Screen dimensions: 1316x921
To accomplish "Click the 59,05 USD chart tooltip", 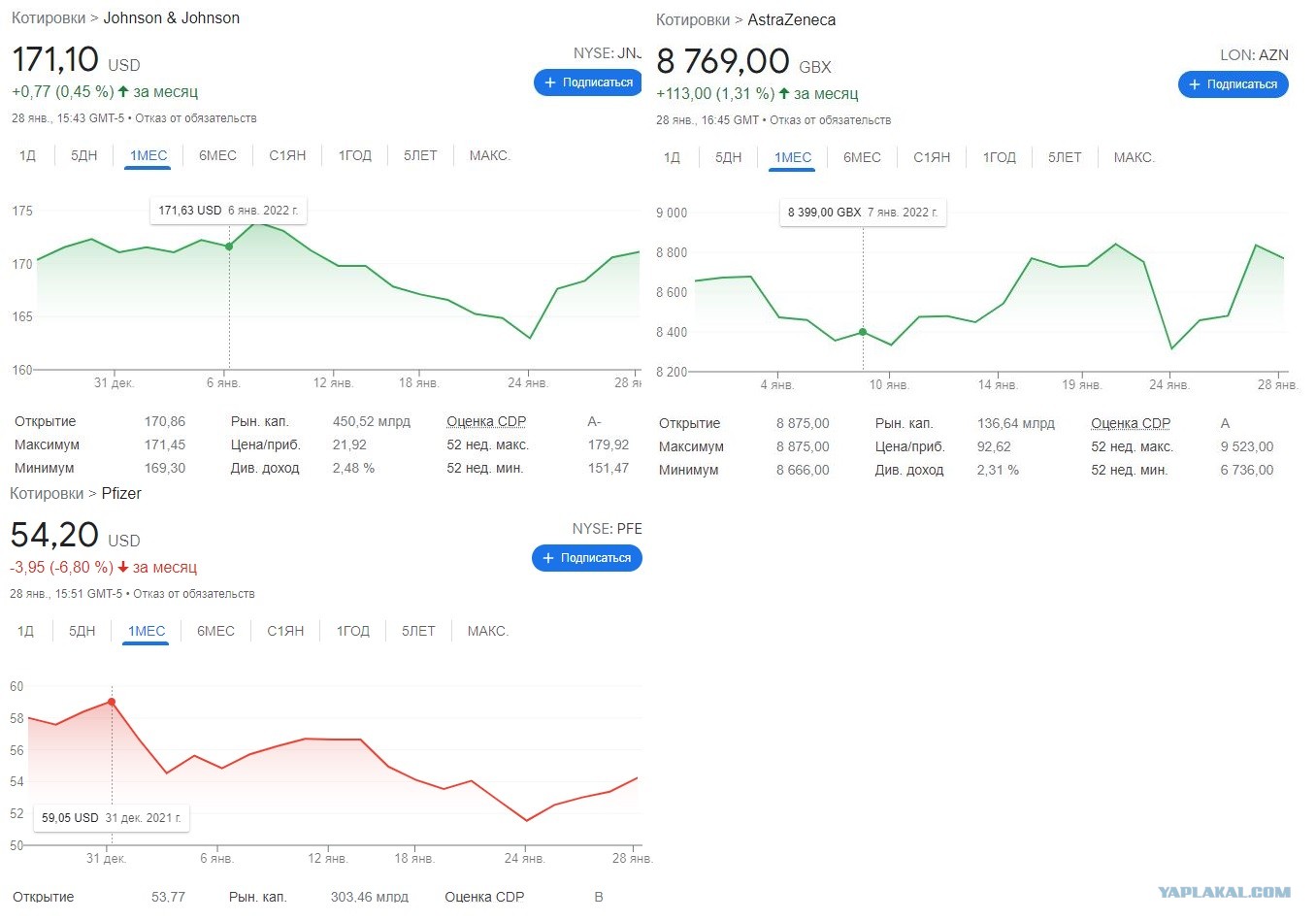I will coord(112,818).
